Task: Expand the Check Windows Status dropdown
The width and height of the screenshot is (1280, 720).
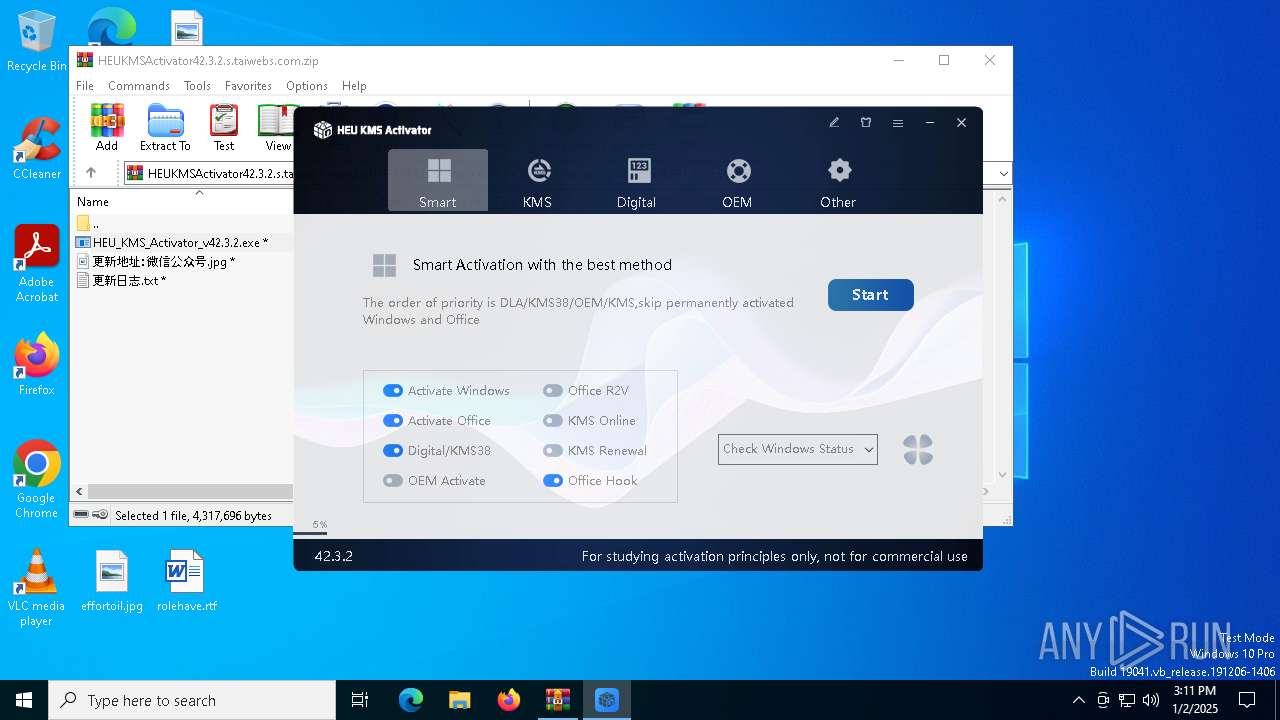Action: 798,449
